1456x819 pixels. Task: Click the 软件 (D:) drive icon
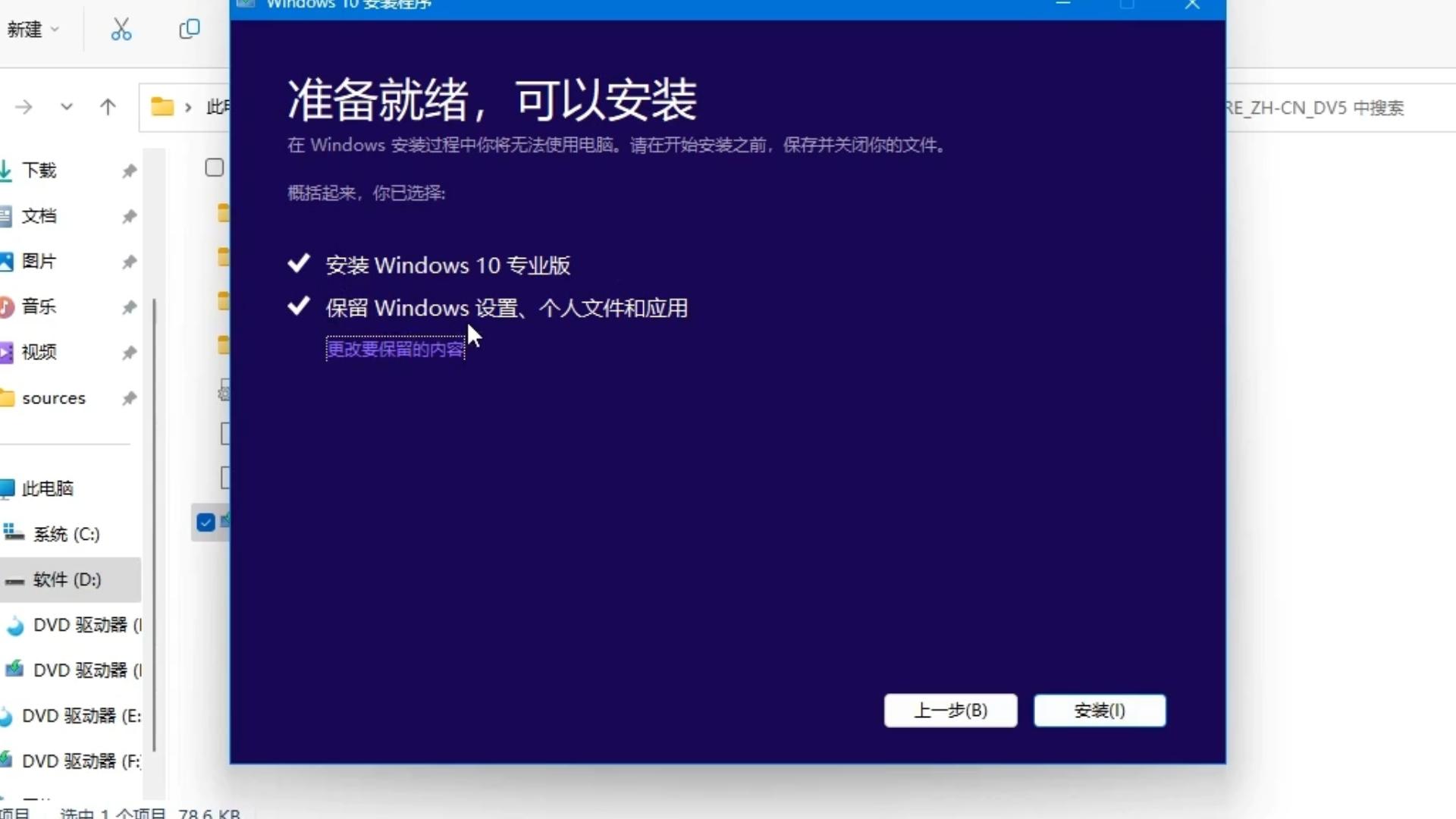pos(14,581)
